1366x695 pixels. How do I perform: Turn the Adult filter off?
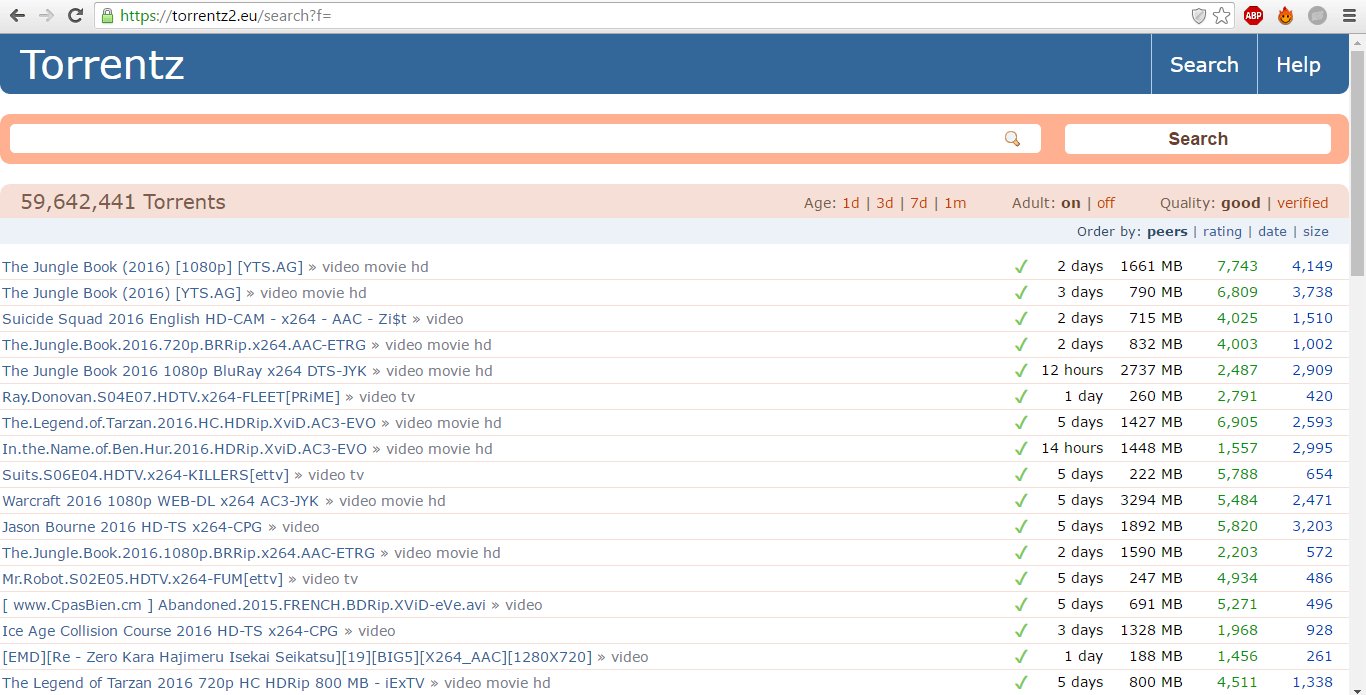[x=1106, y=203]
